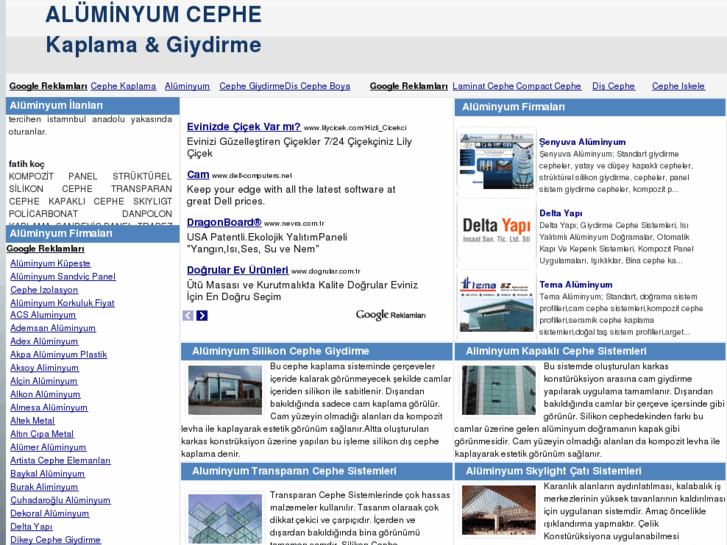Open Burak Aliminyum sidebar link
The width and height of the screenshot is (727, 545).
(x=44, y=487)
